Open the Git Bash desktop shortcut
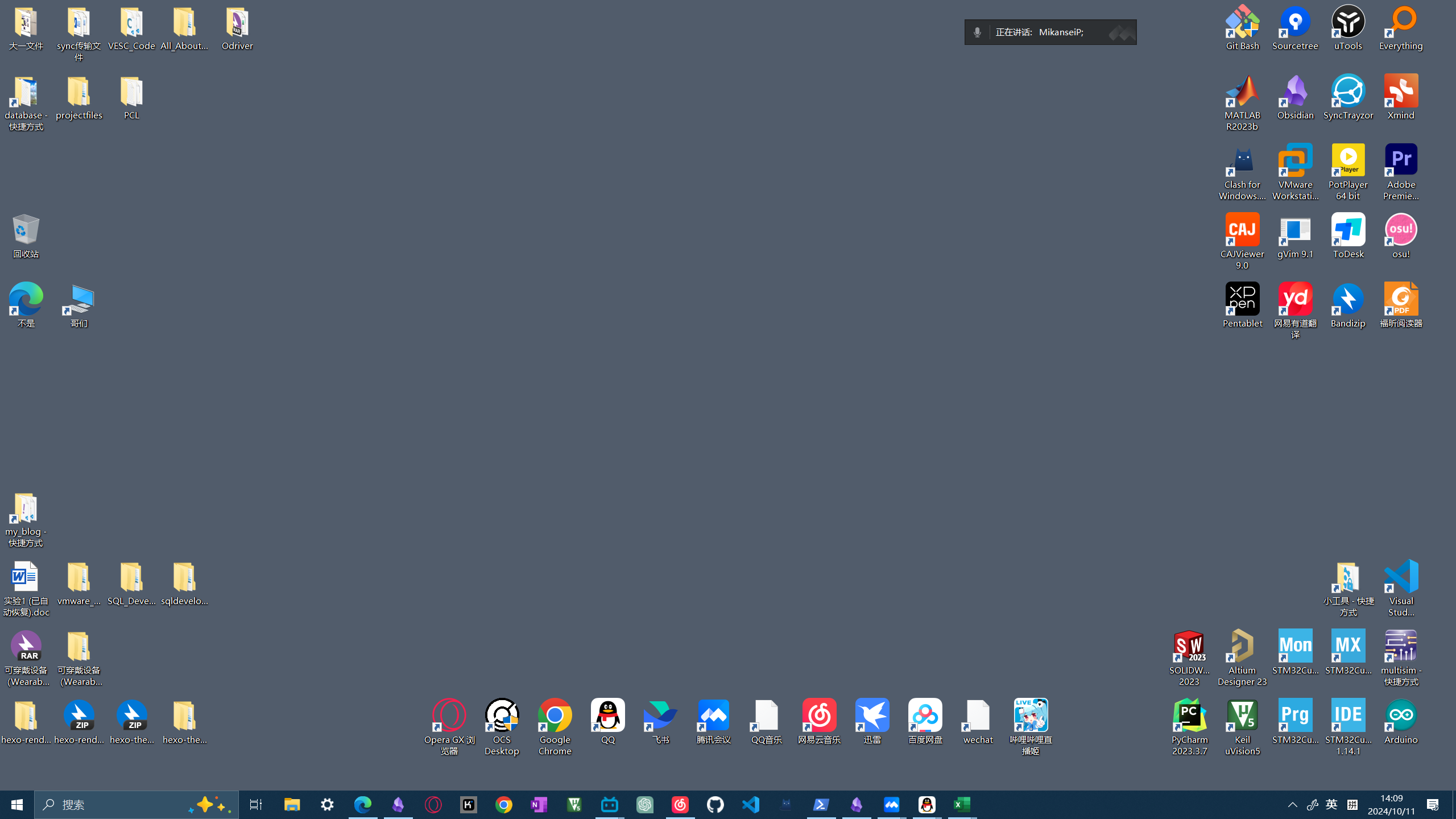Viewport: 1456px width, 819px height. coord(1242,28)
